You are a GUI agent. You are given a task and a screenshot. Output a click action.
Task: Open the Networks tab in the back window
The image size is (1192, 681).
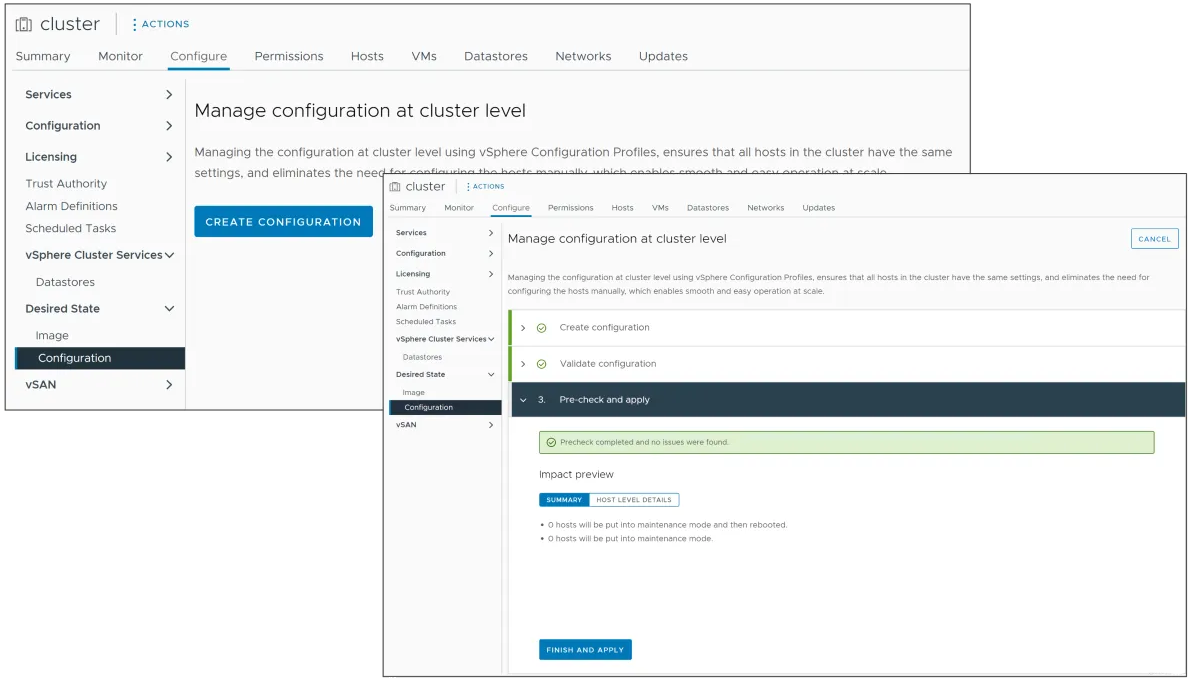583,56
